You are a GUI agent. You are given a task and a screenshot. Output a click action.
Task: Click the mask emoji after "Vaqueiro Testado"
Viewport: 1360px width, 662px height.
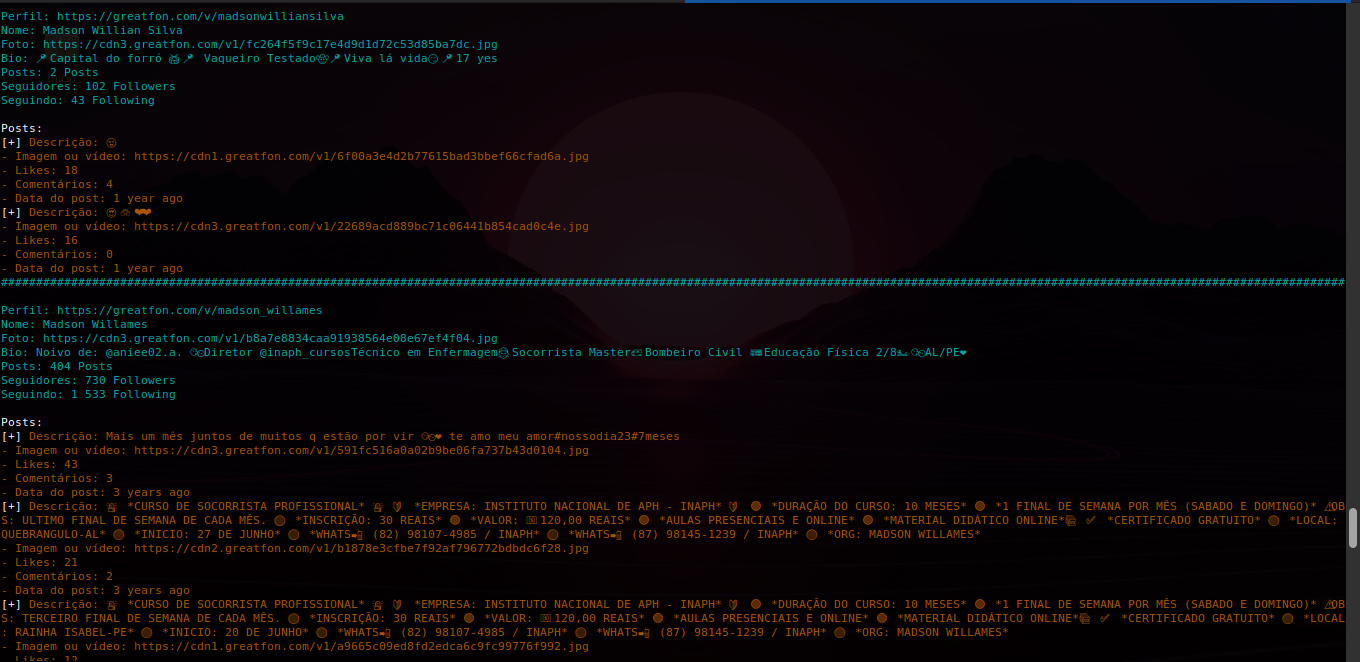(321, 57)
